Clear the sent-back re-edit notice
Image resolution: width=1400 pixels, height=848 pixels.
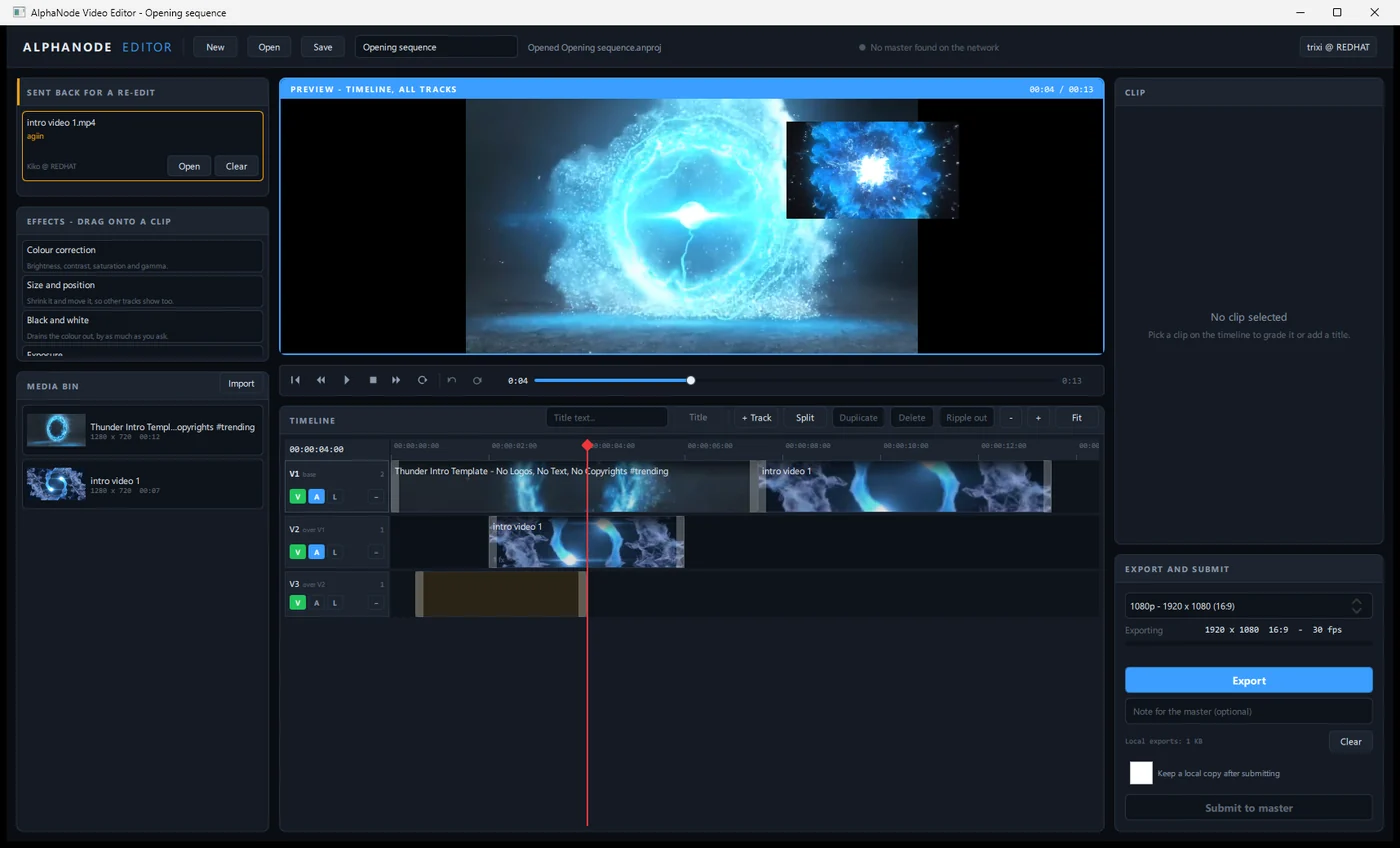[236, 166]
